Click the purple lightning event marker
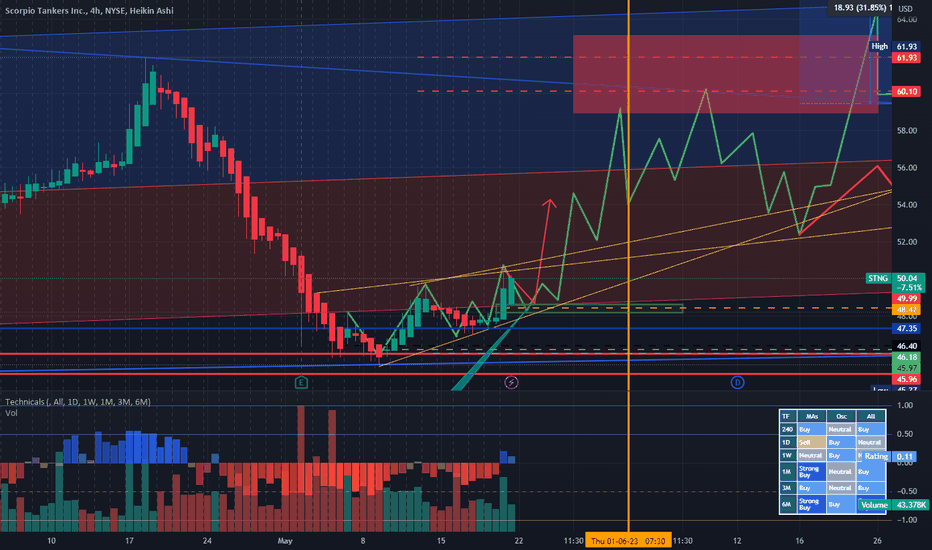Viewport: 932px width, 550px height. [x=511, y=382]
